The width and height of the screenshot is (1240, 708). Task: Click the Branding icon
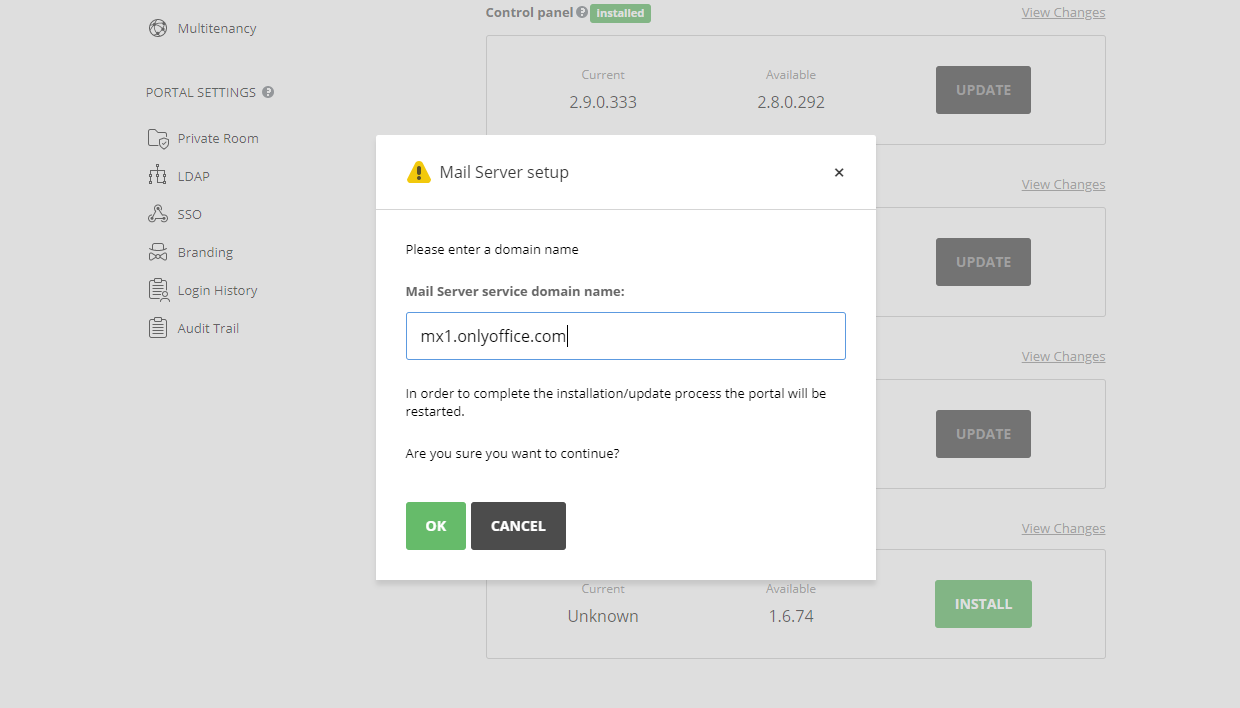[x=158, y=253]
